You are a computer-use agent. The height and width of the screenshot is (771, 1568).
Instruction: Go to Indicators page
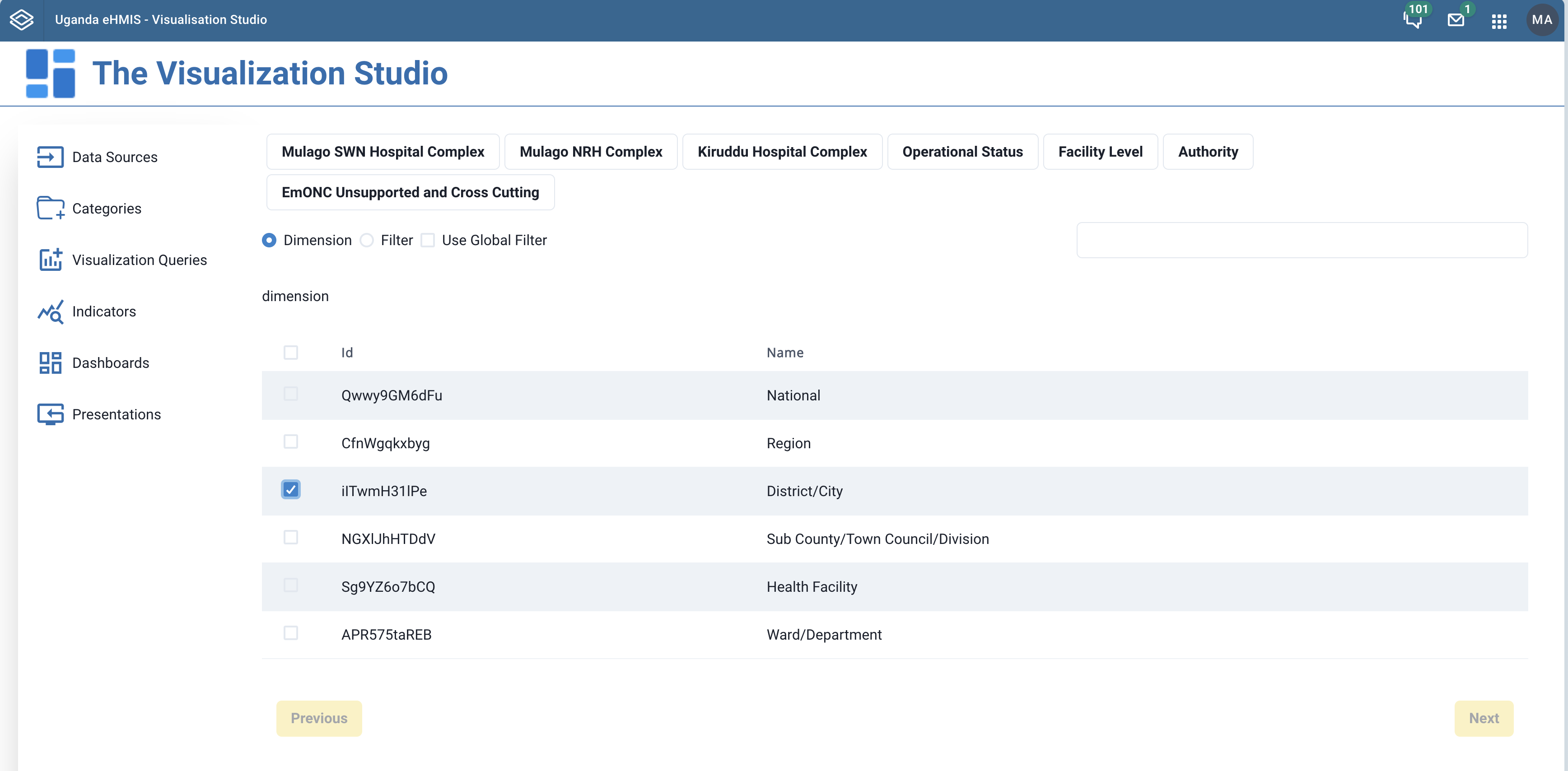click(x=104, y=311)
